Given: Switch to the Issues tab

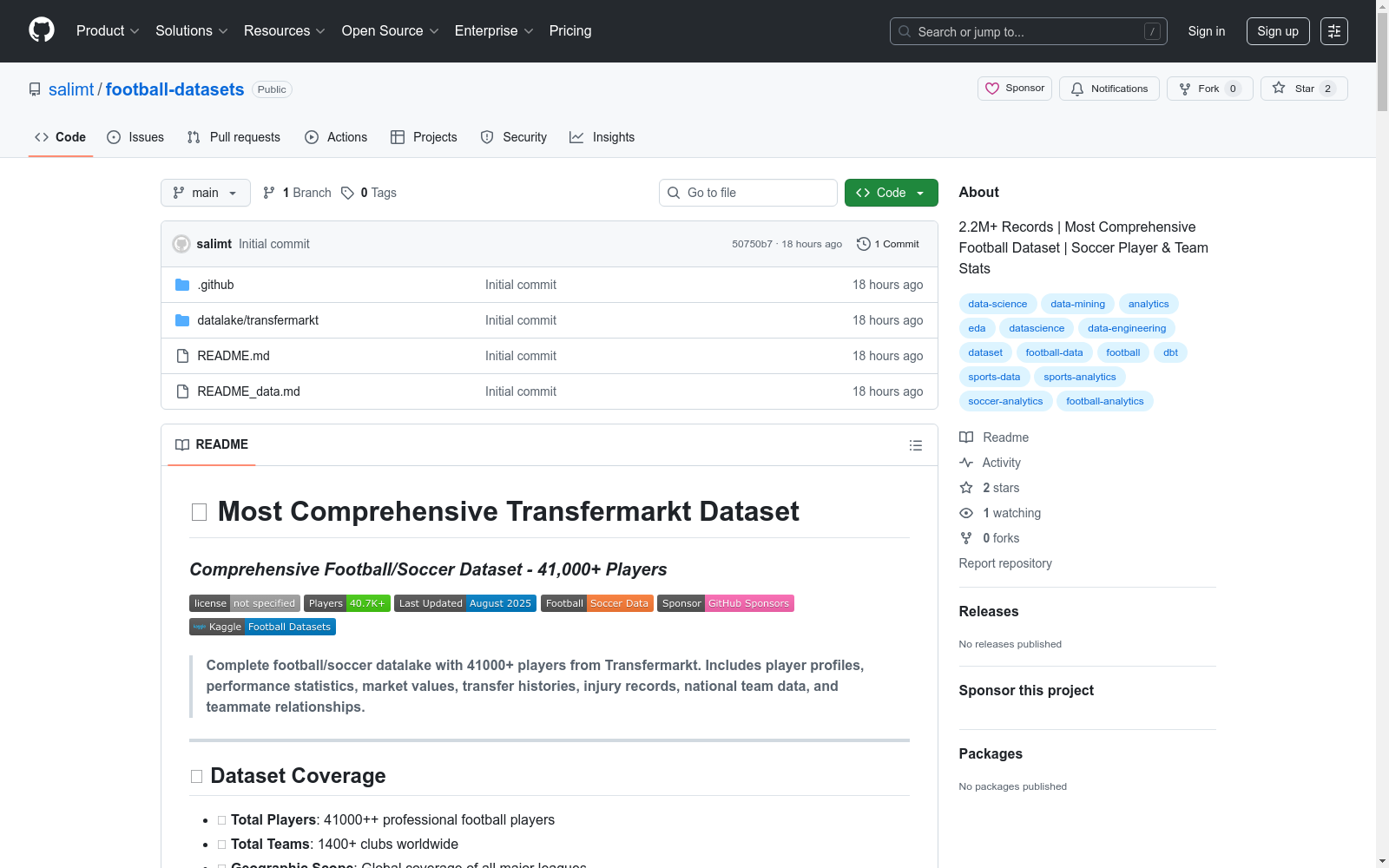Looking at the screenshot, I should (x=135, y=137).
